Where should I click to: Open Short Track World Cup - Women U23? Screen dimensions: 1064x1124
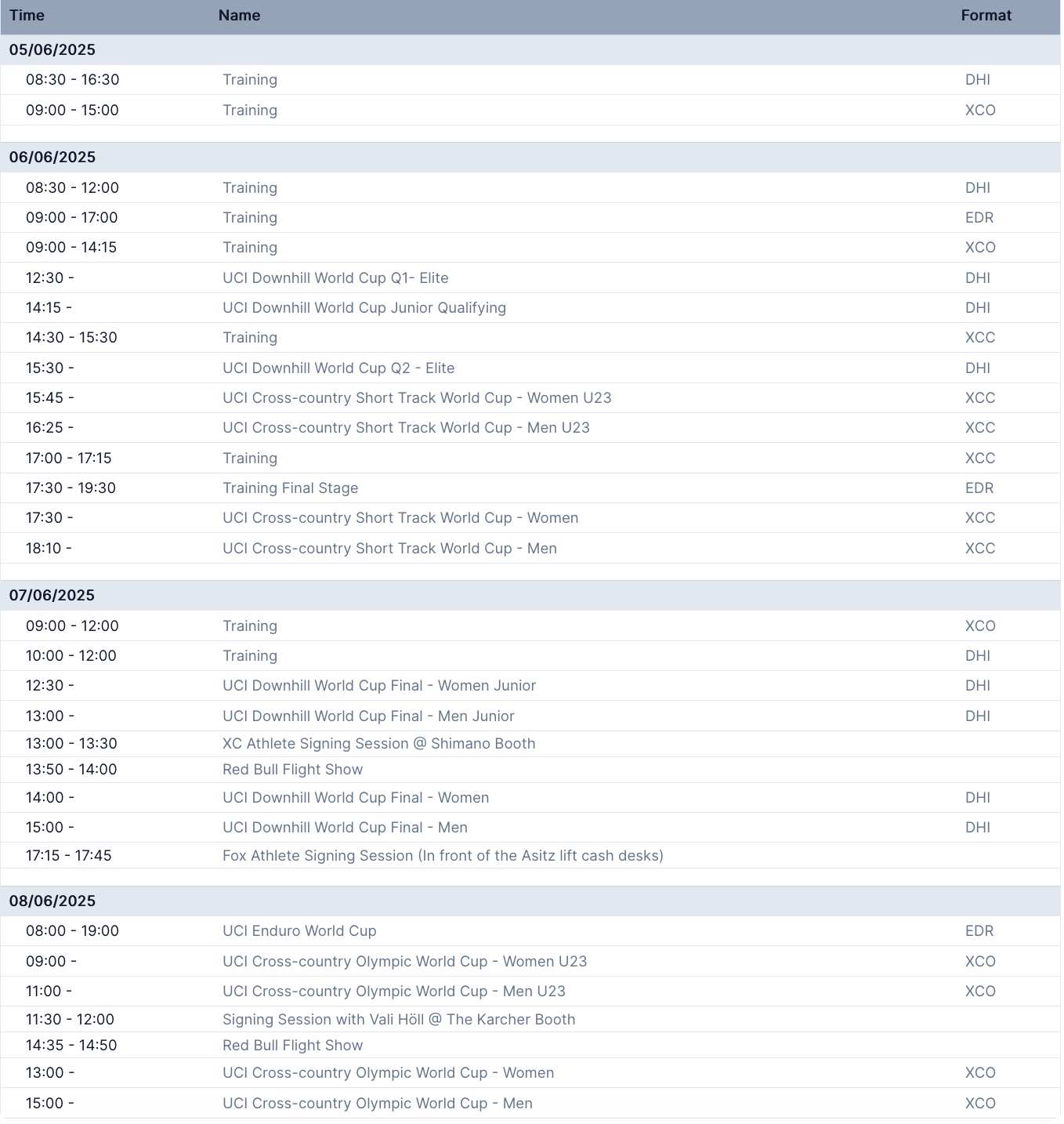point(417,398)
